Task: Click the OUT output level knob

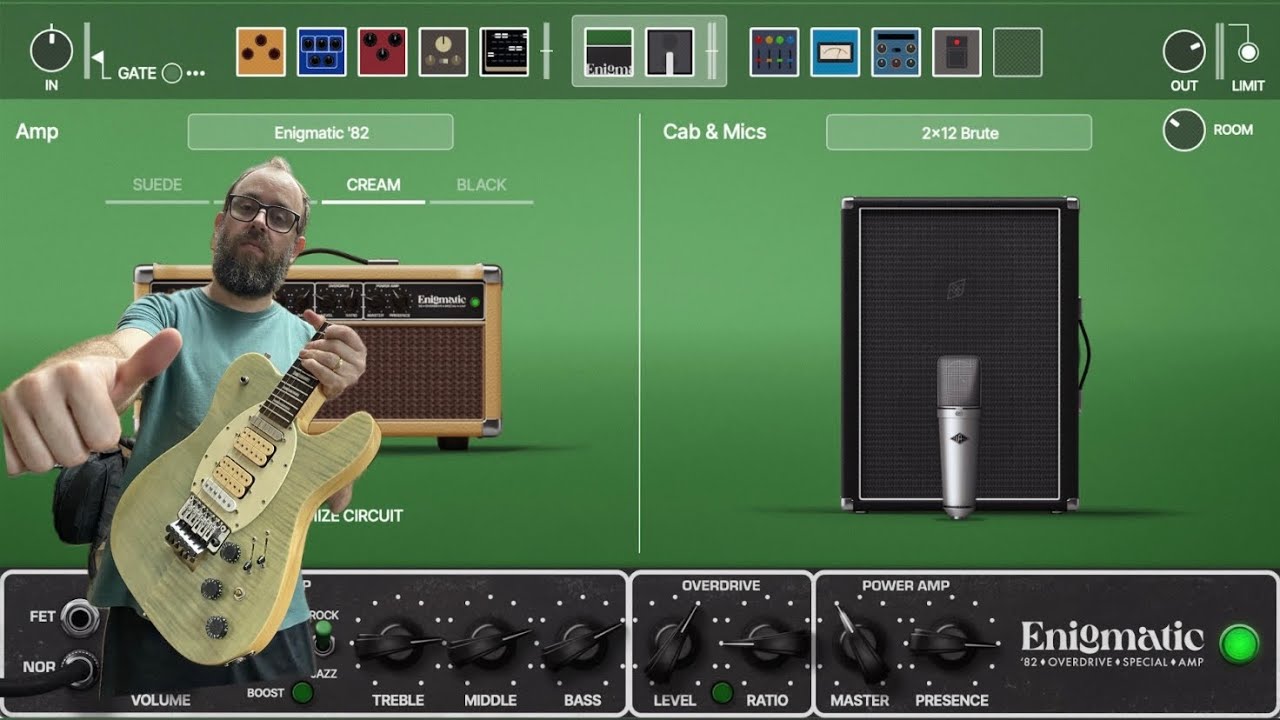Action: click(1184, 50)
